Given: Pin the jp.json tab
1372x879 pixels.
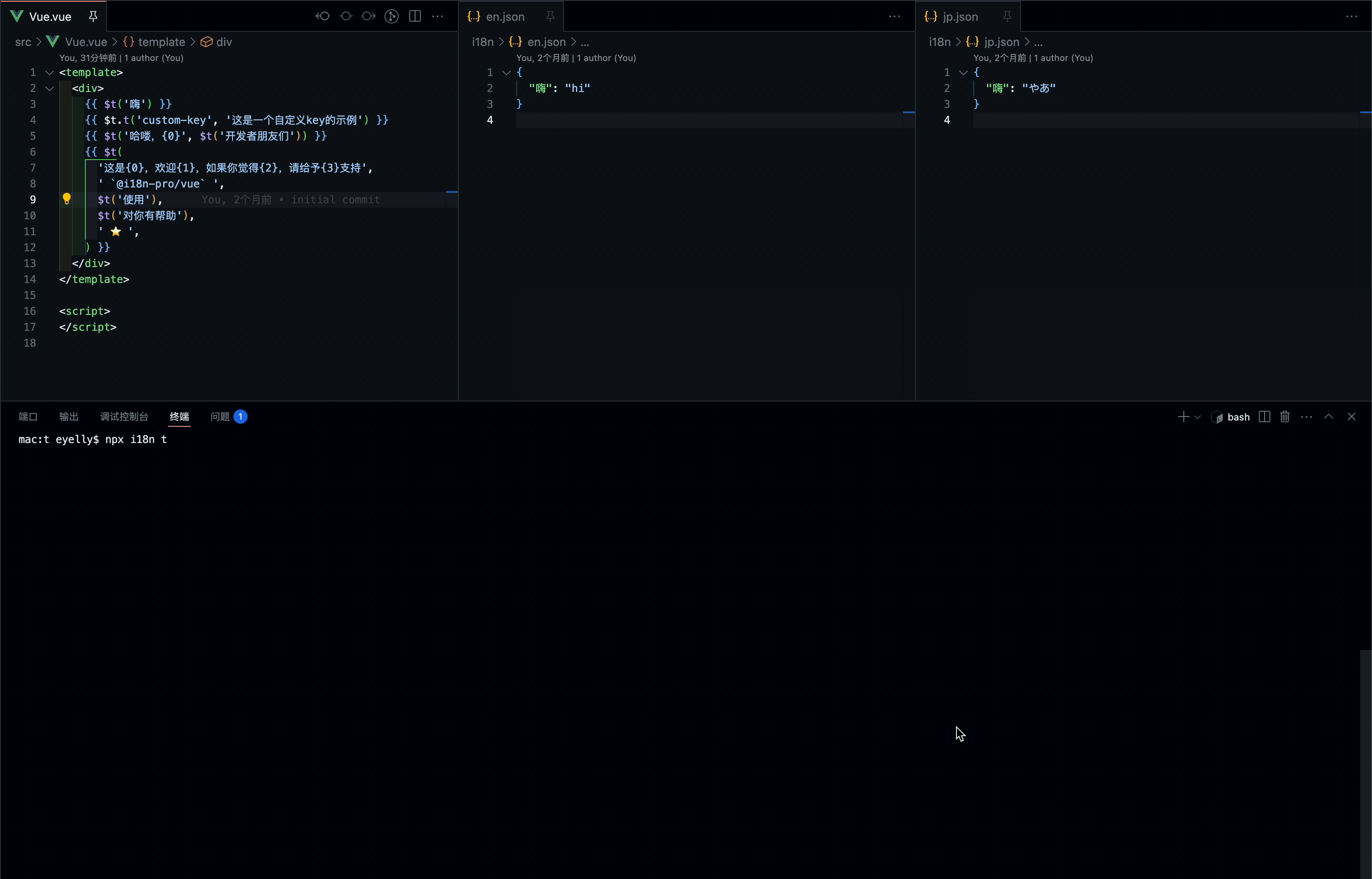Looking at the screenshot, I should (x=1007, y=16).
